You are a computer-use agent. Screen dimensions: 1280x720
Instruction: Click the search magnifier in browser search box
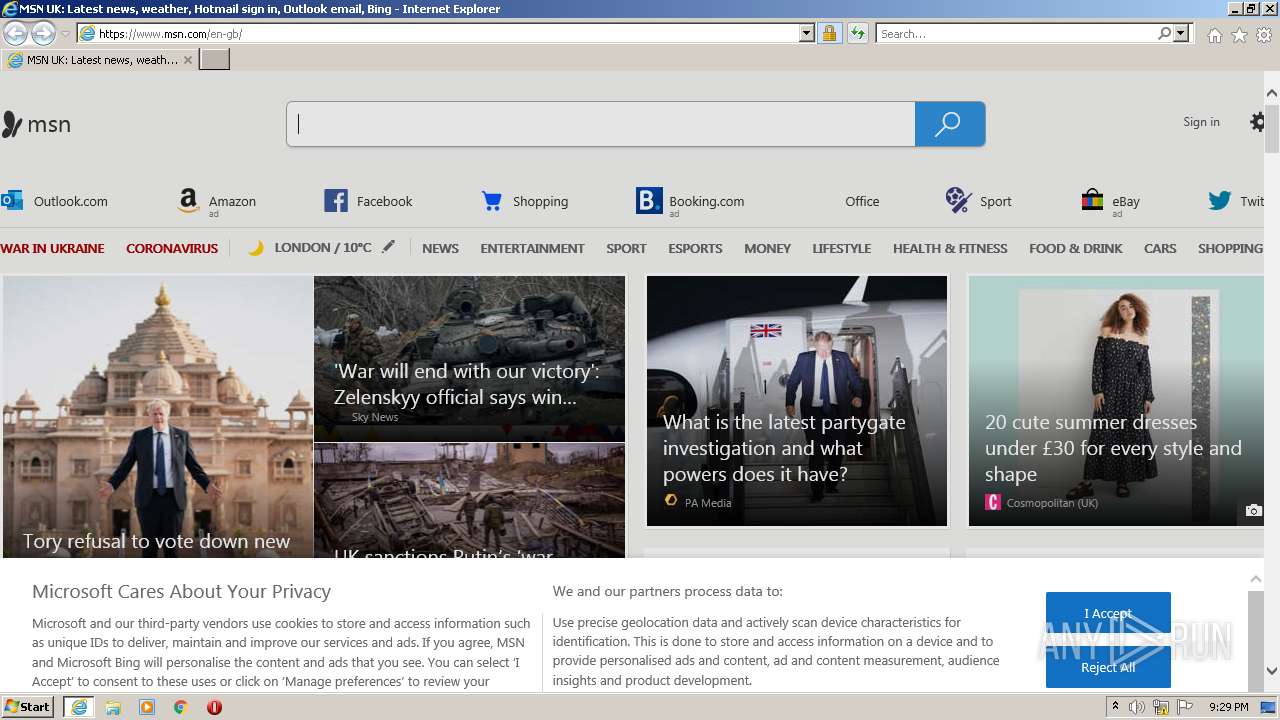pos(1164,33)
